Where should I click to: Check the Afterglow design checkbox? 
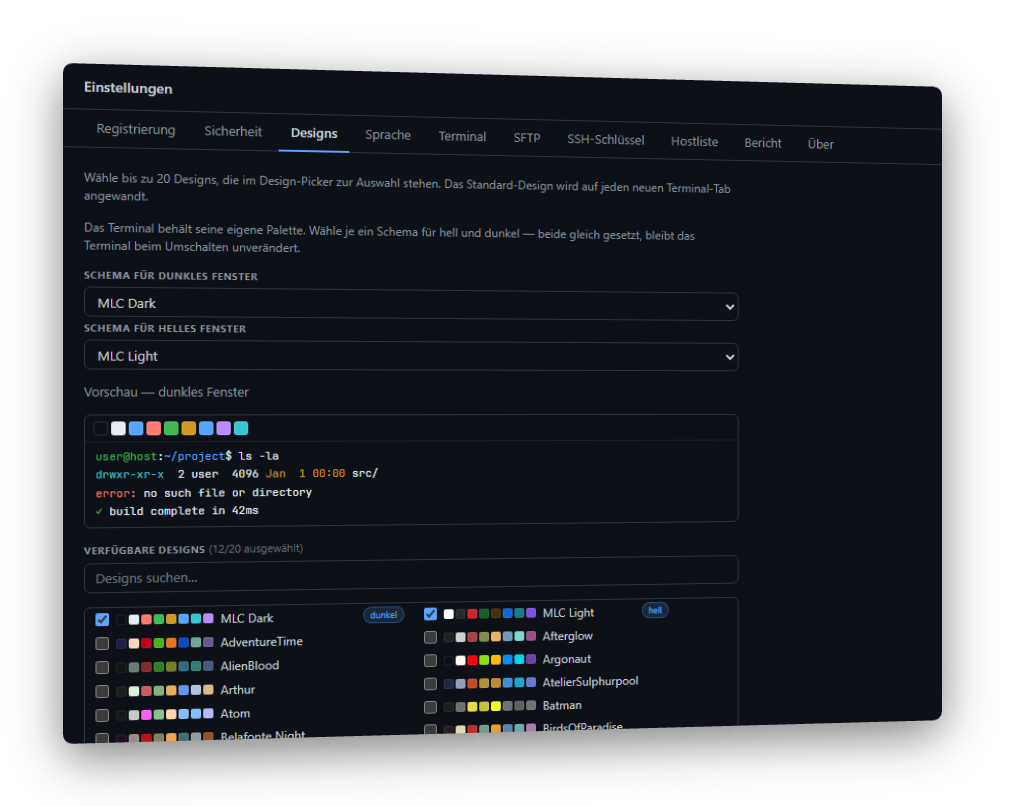pos(430,637)
